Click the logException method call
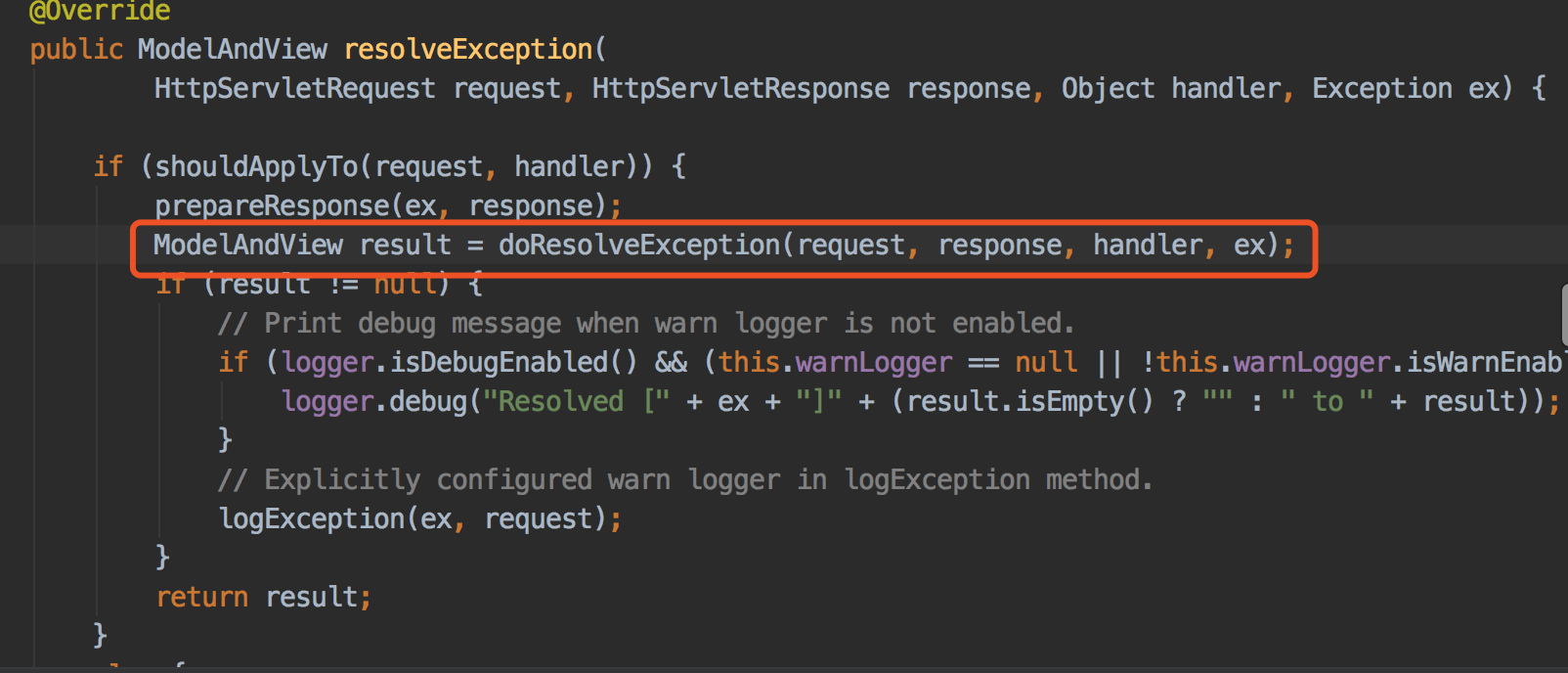 pyautogui.click(x=311, y=518)
